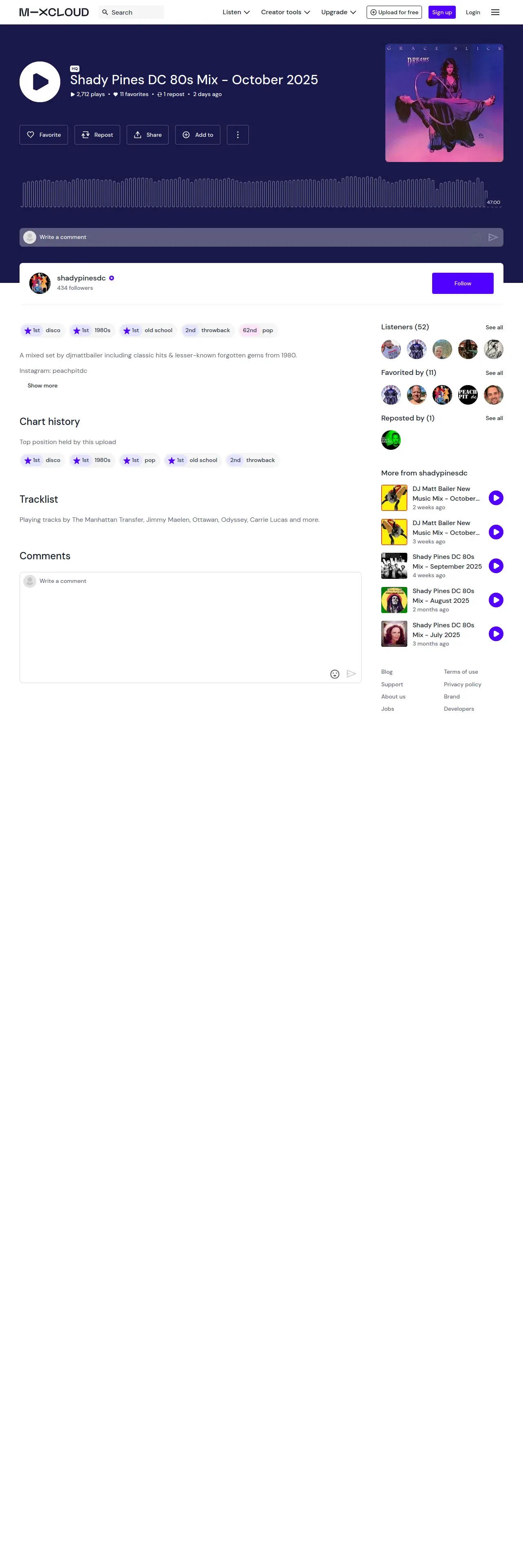Click the top Write a comment field
This screenshot has height=1568, width=523.
tap(261, 237)
